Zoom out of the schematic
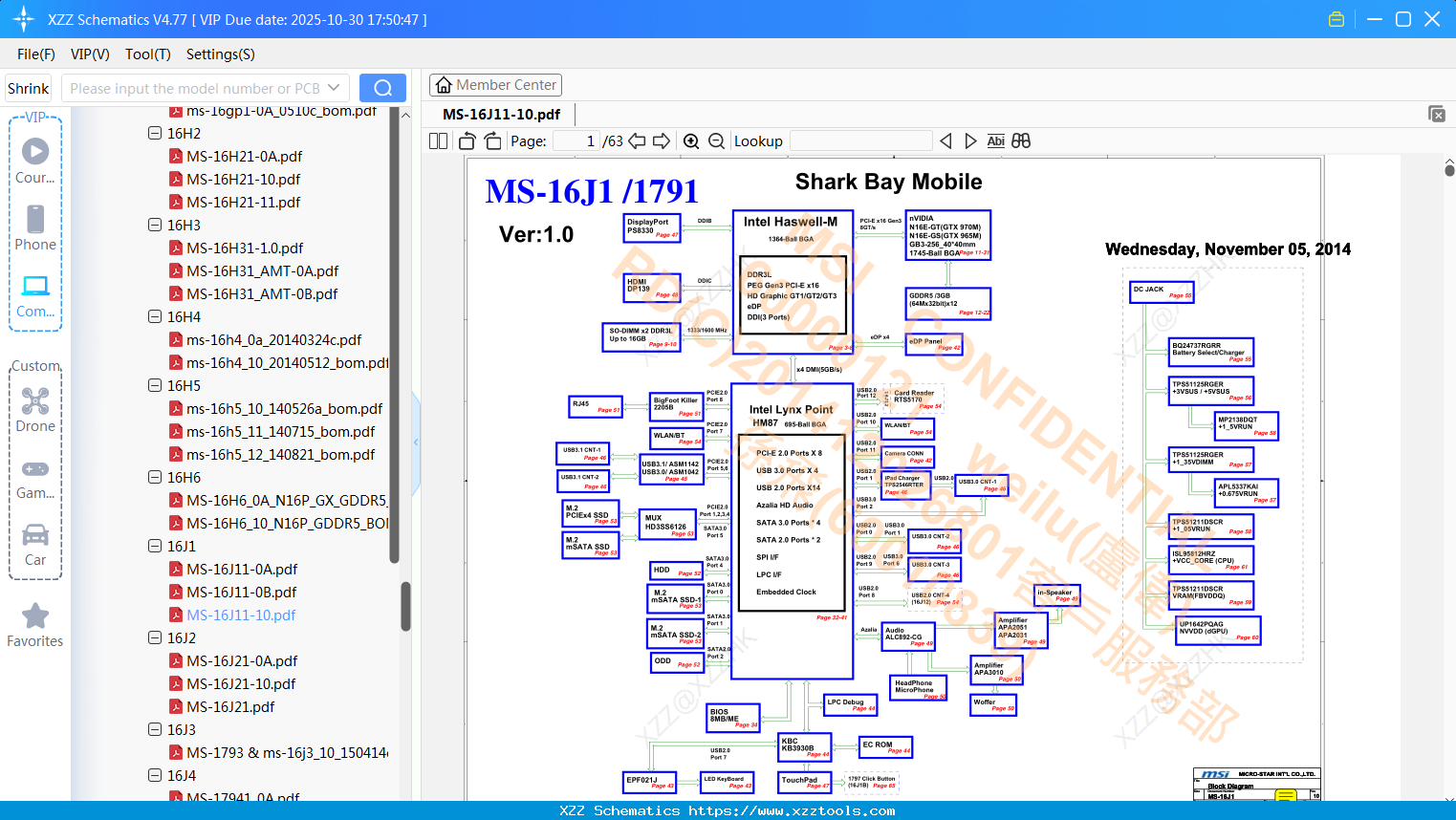 (x=716, y=141)
